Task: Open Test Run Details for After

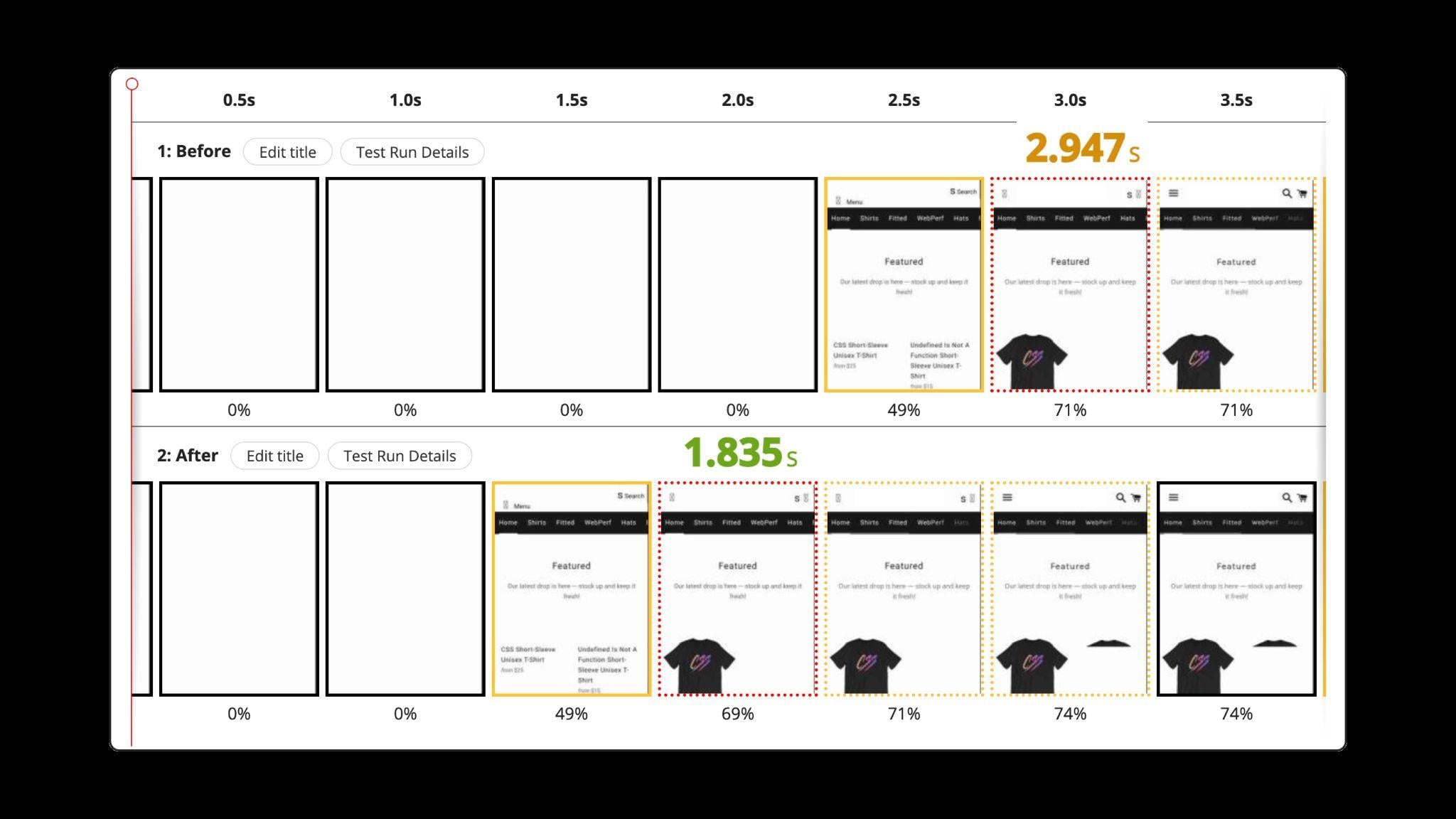Action: click(x=399, y=455)
